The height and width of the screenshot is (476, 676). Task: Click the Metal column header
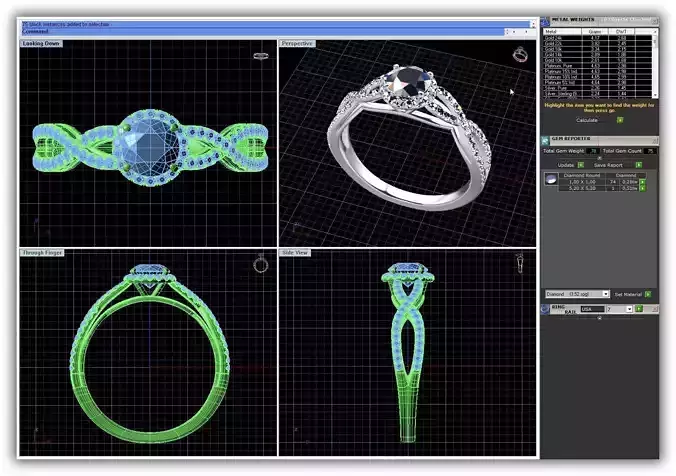tap(562, 31)
